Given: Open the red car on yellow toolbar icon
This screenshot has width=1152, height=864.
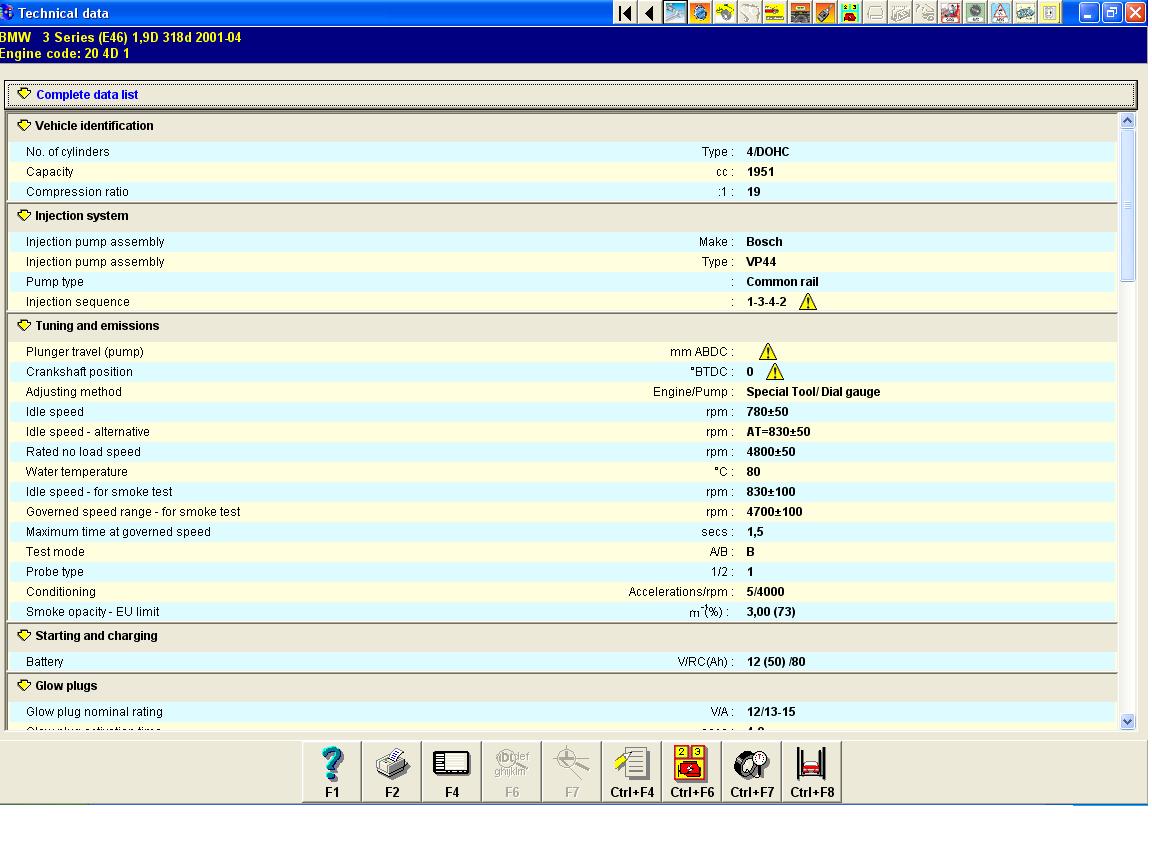Looking at the screenshot, I should pyautogui.click(x=775, y=12).
